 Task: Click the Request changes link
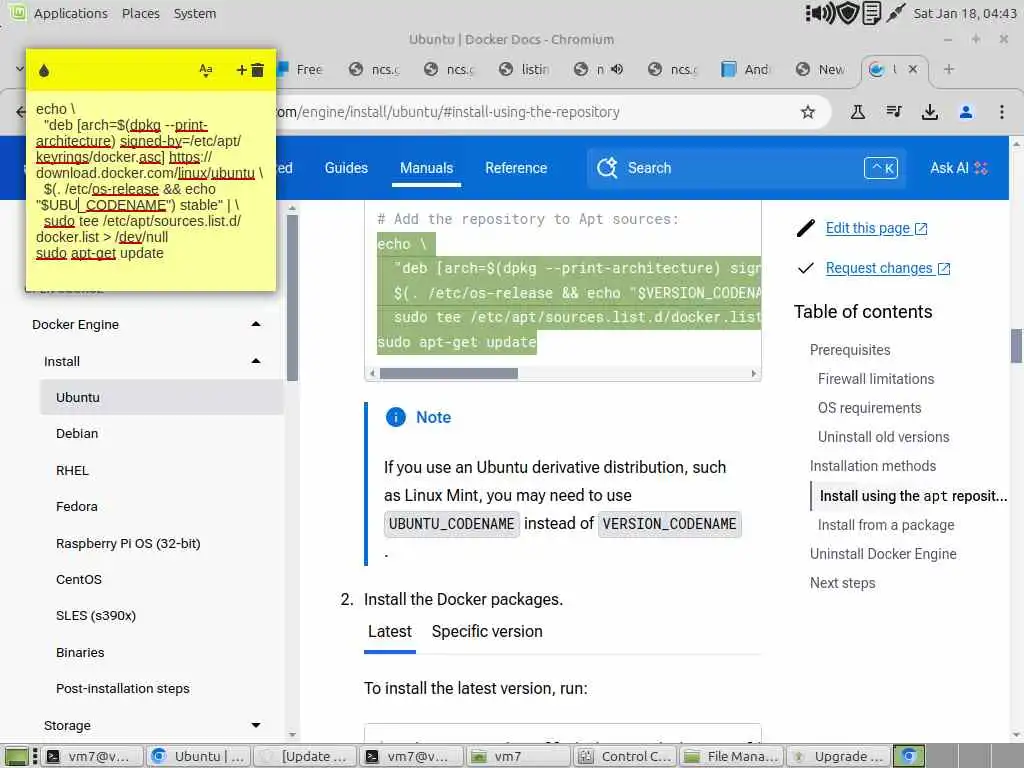tap(888, 268)
